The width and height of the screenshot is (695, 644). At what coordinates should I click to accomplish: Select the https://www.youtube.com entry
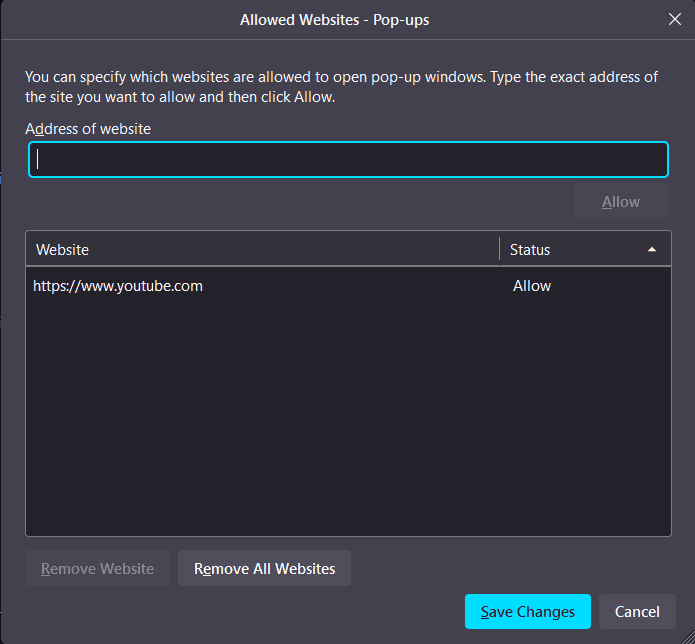point(118,286)
